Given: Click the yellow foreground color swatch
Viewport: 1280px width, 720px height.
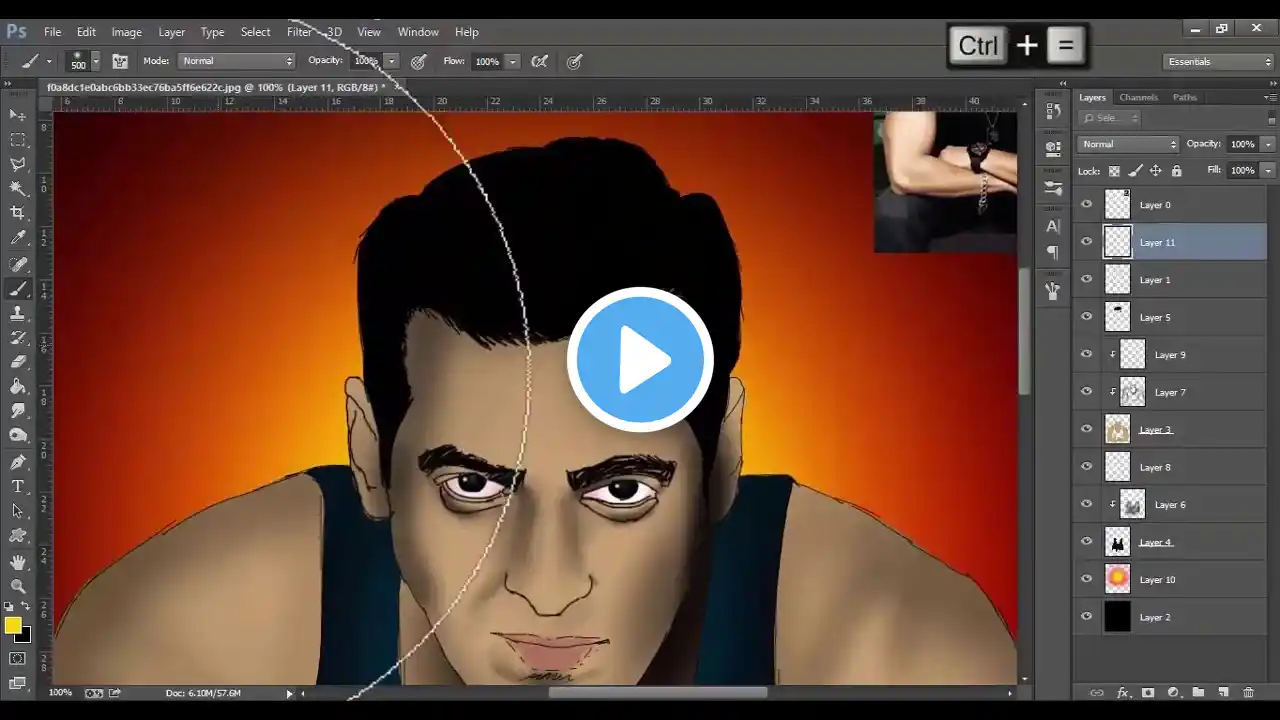Looking at the screenshot, I should tap(13, 626).
